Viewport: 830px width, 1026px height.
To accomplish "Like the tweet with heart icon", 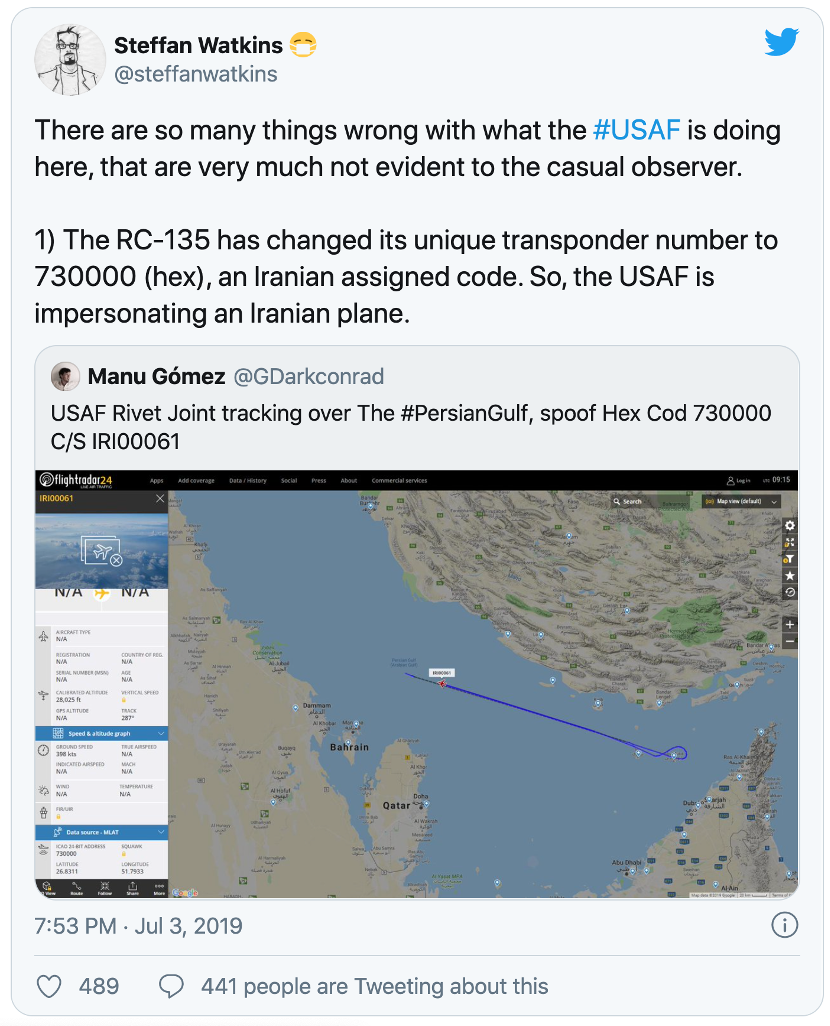I will pyautogui.click(x=49, y=986).
